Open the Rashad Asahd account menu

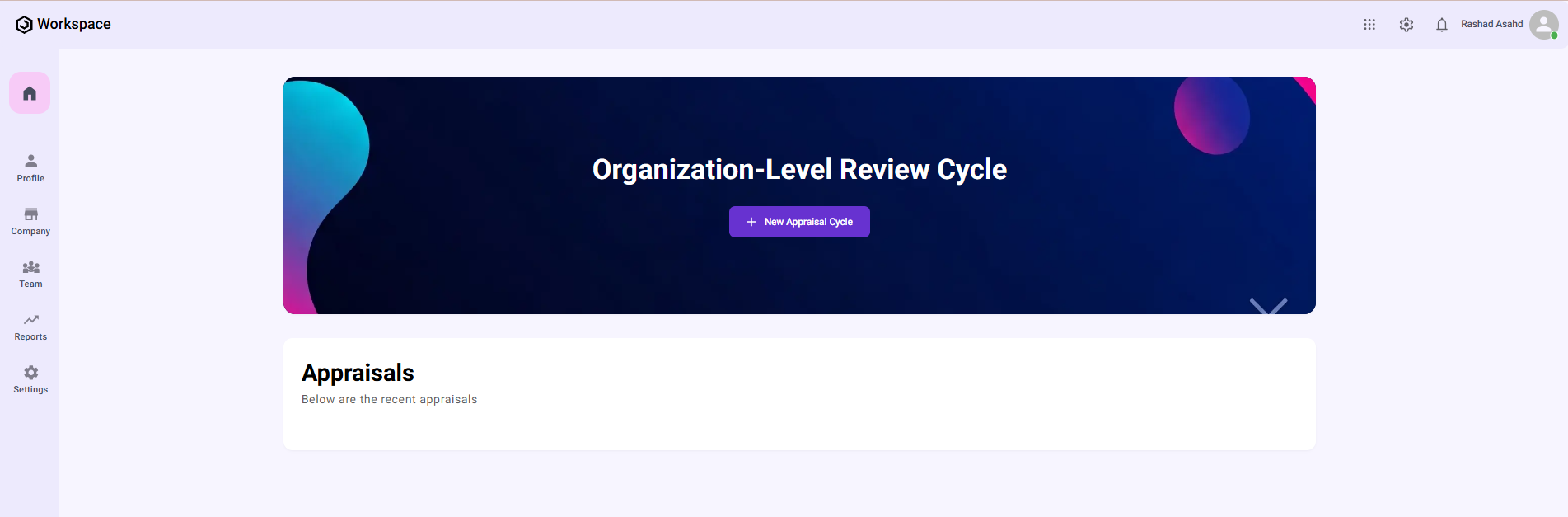(x=1491, y=24)
